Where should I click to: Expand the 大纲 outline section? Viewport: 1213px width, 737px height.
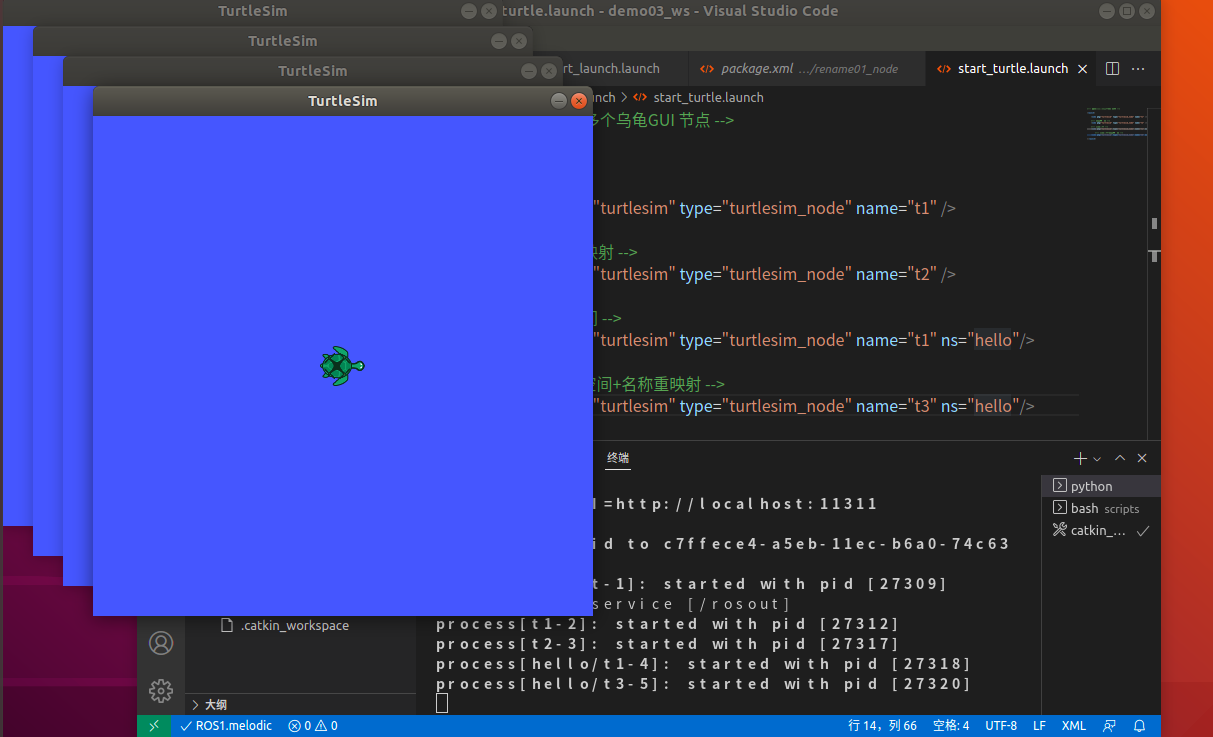(301, 704)
